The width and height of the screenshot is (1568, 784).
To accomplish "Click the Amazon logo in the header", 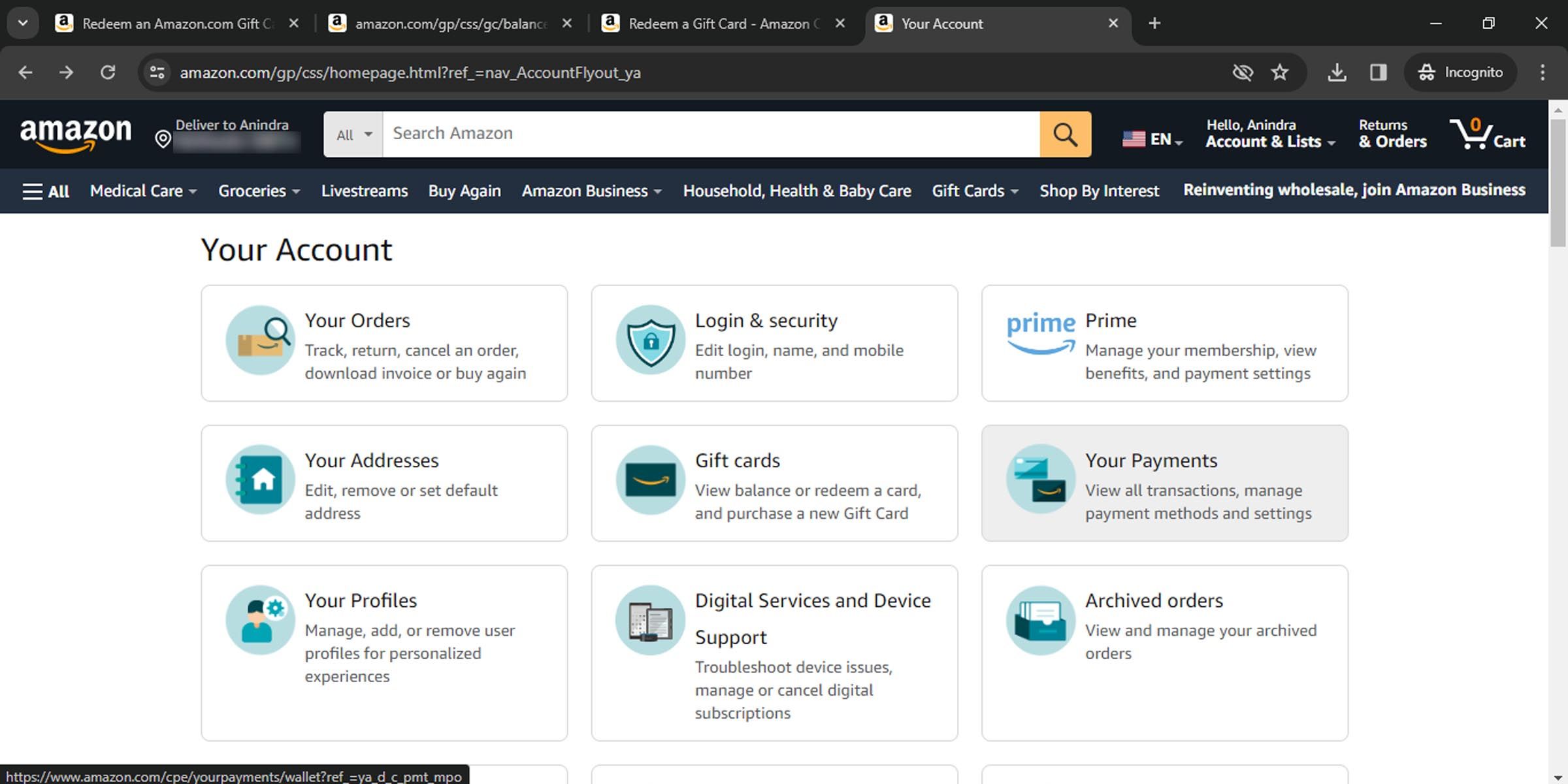I will [x=76, y=134].
